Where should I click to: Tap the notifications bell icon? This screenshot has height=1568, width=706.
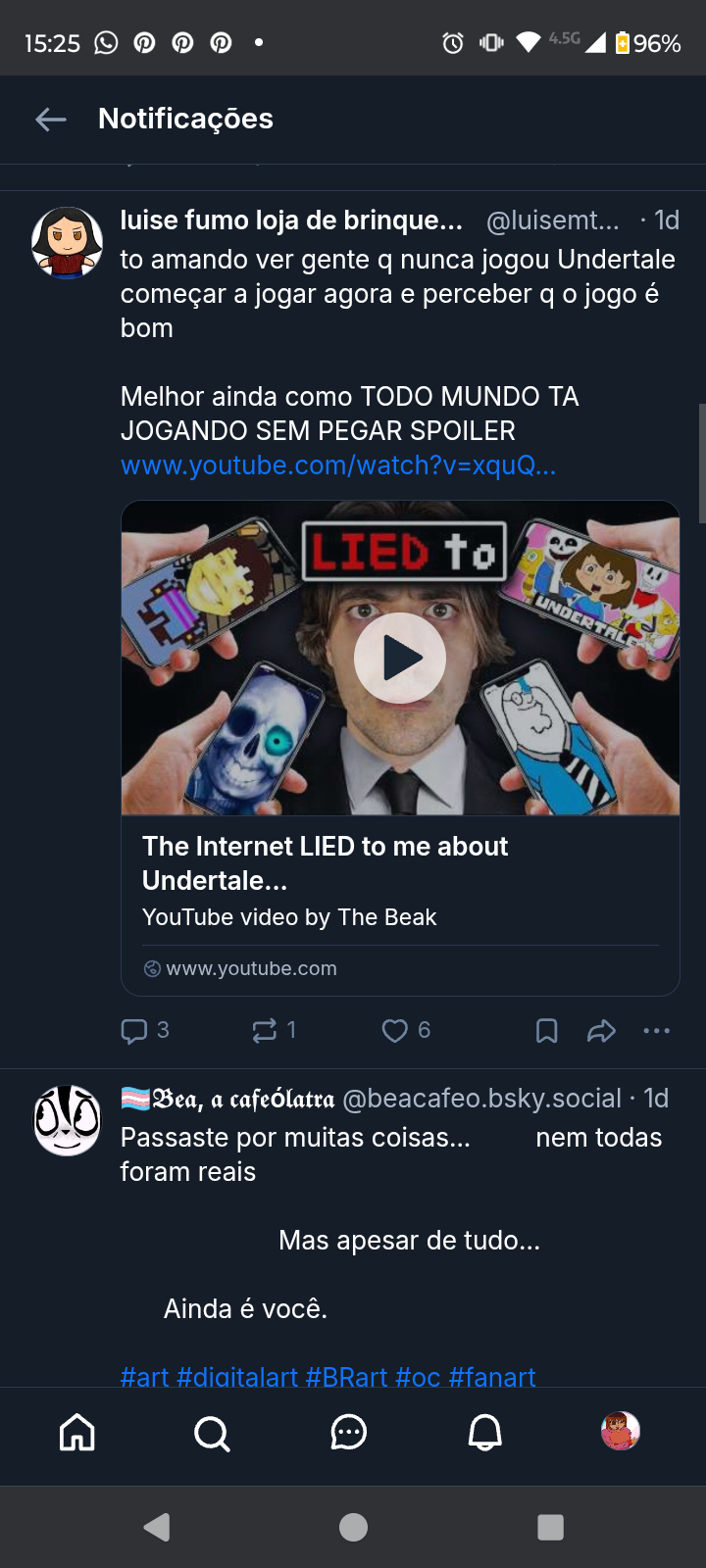484,1433
